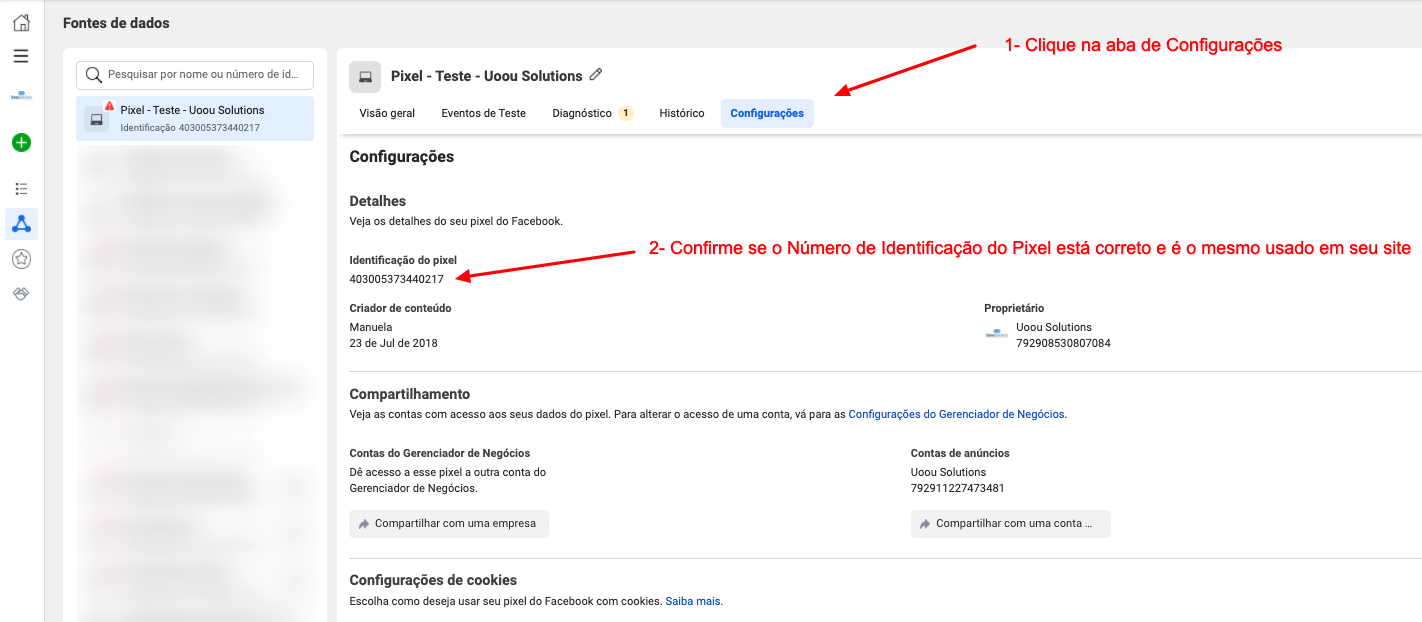Click the owner ID 792908530807084
The image size is (1422, 622).
(1063, 343)
